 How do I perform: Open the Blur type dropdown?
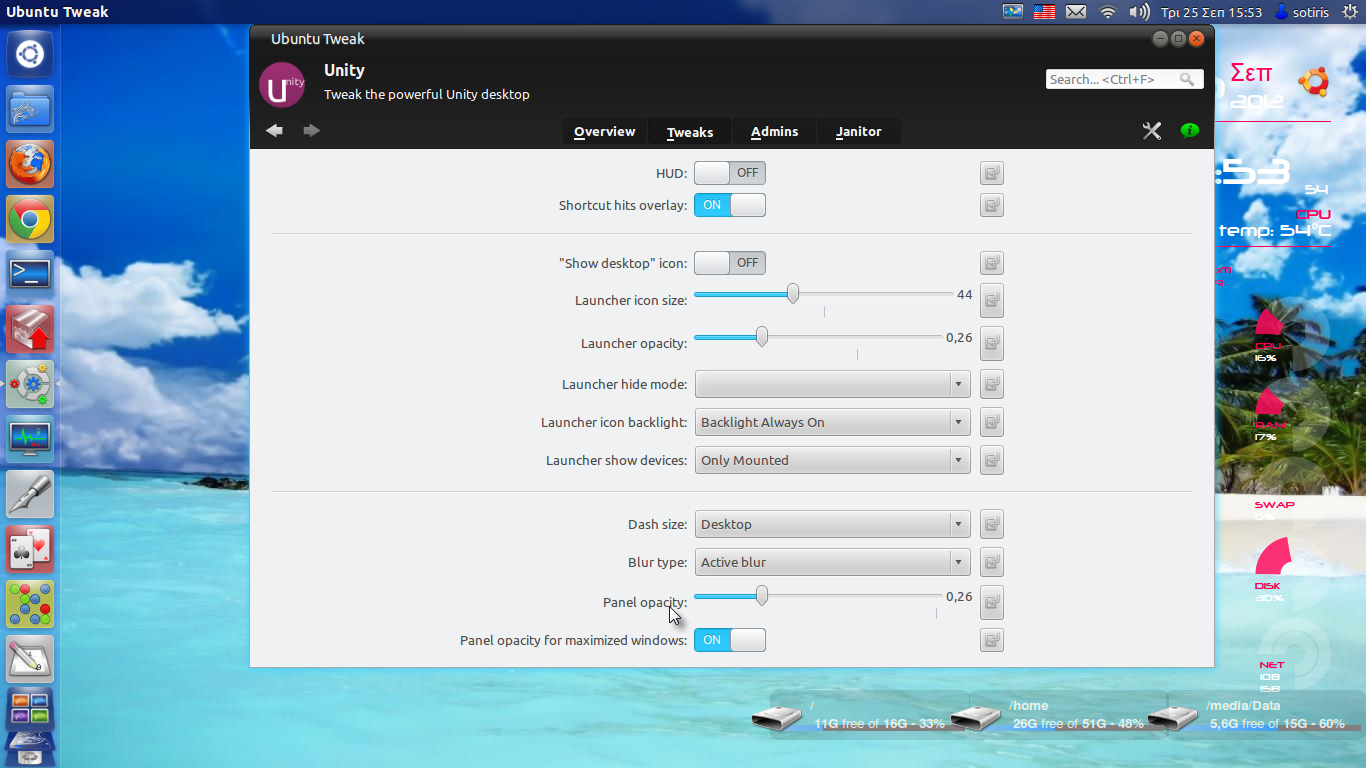tap(832, 562)
